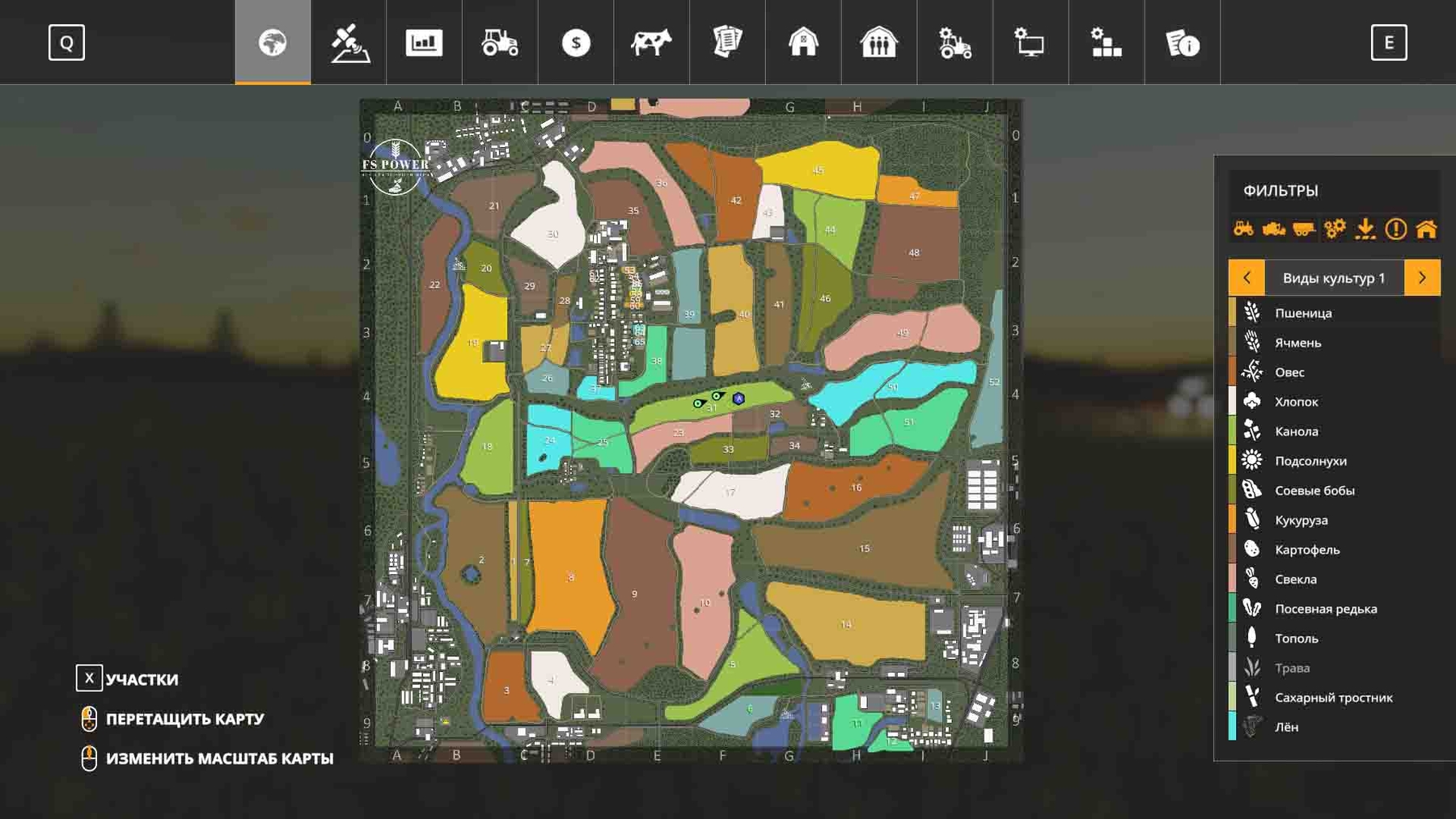Image resolution: width=1456 pixels, height=819 pixels.
Task: Open the workers people building tab
Action: [878, 42]
